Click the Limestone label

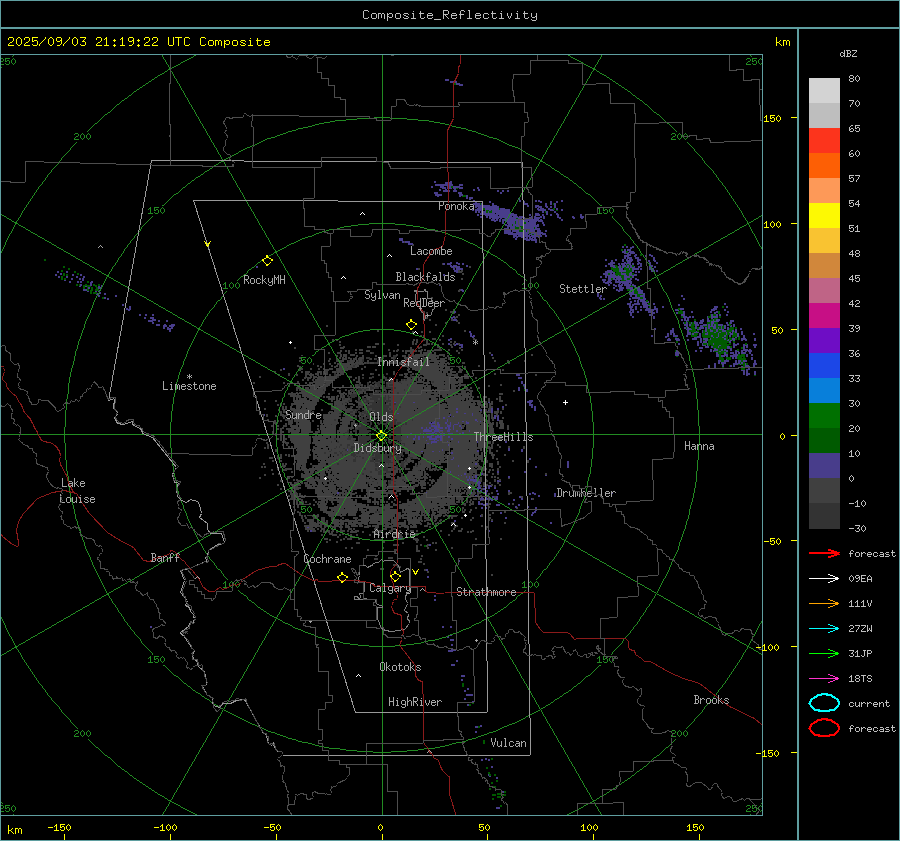[x=189, y=386]
